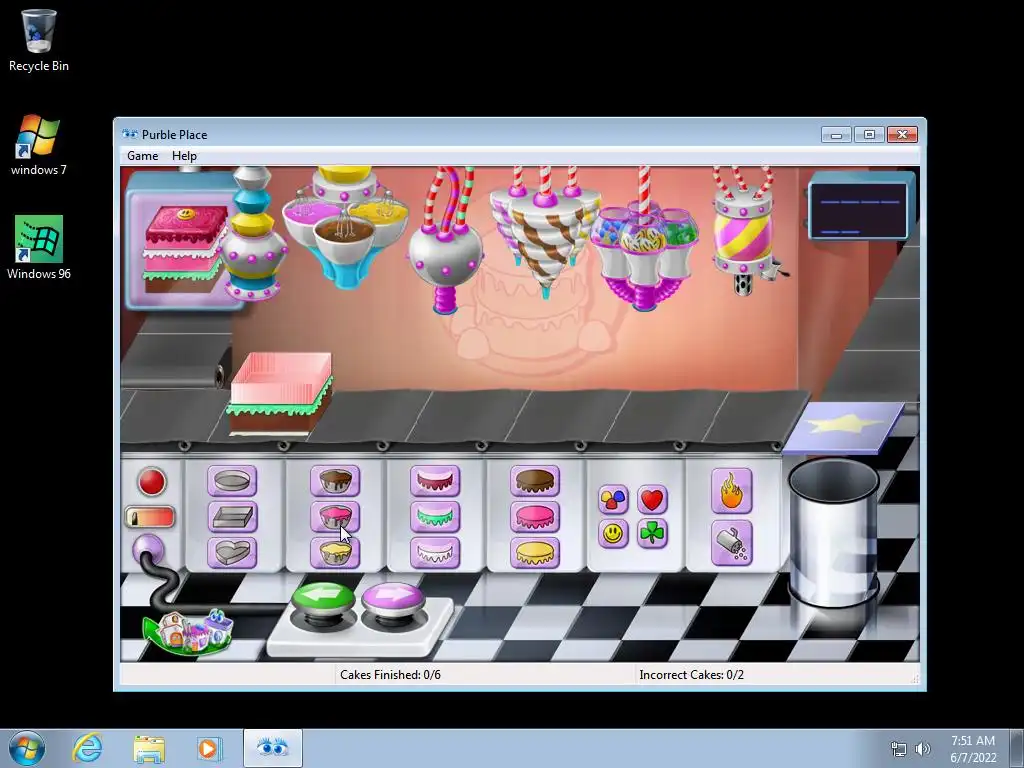The image size is (1024, 768).
Task: Pick the red filling layer icing
Action: point(435,481)
